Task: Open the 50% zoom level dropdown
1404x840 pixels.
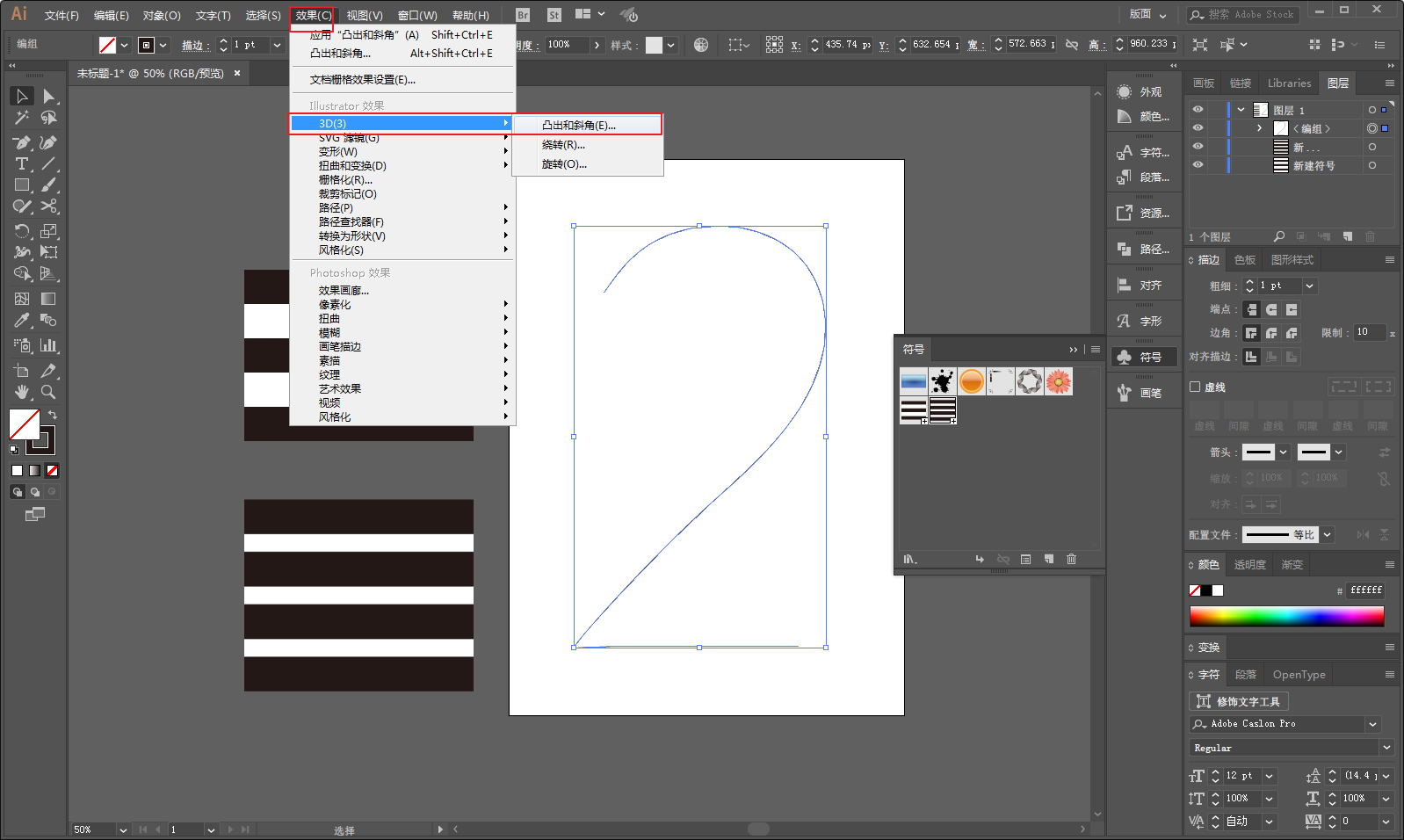Action: tap(123, 829)
